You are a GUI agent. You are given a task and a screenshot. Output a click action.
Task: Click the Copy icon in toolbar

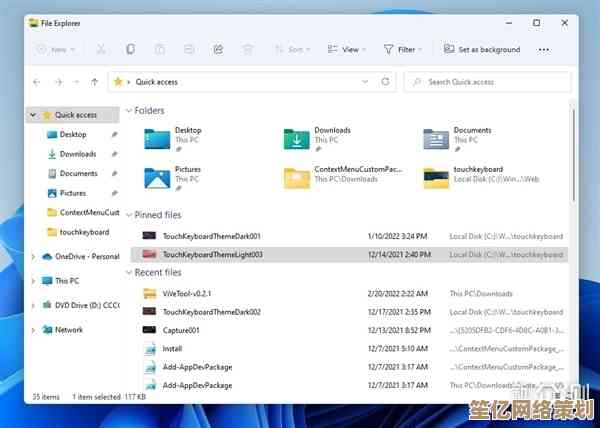(x=130, y=49)
